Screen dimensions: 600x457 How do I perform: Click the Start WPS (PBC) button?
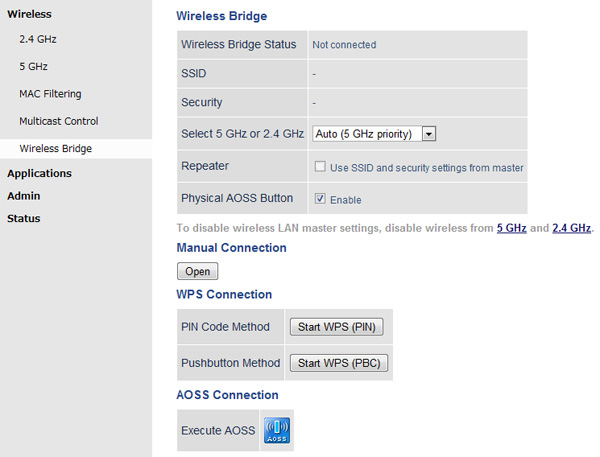coord(338,362)
